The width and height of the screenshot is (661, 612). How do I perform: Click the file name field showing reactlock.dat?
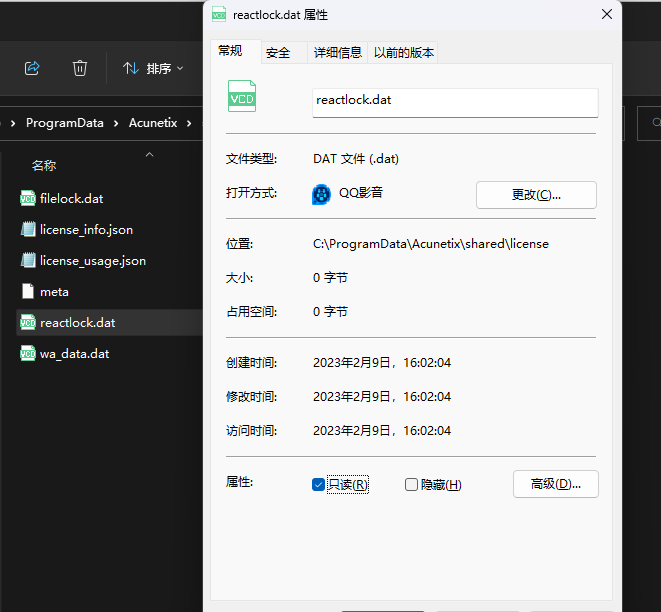click(x=455, y=102)
